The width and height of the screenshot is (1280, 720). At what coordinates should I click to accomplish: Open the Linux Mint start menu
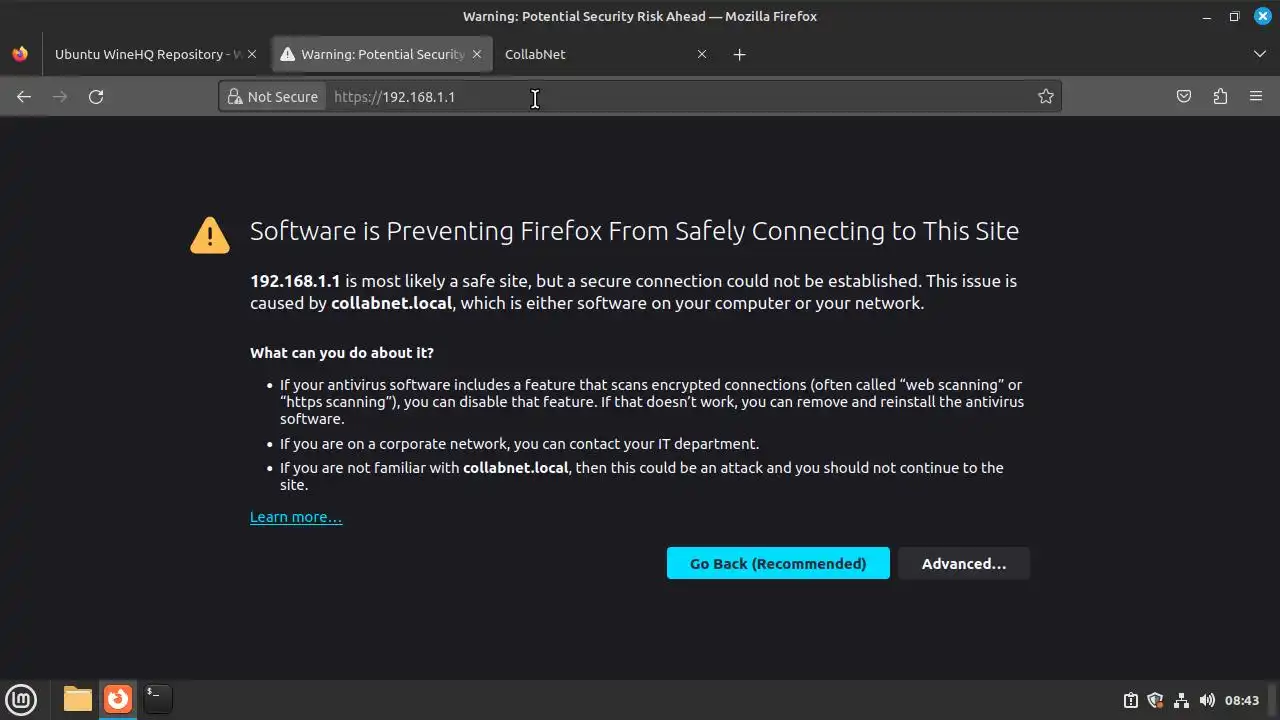coord(21,699)
